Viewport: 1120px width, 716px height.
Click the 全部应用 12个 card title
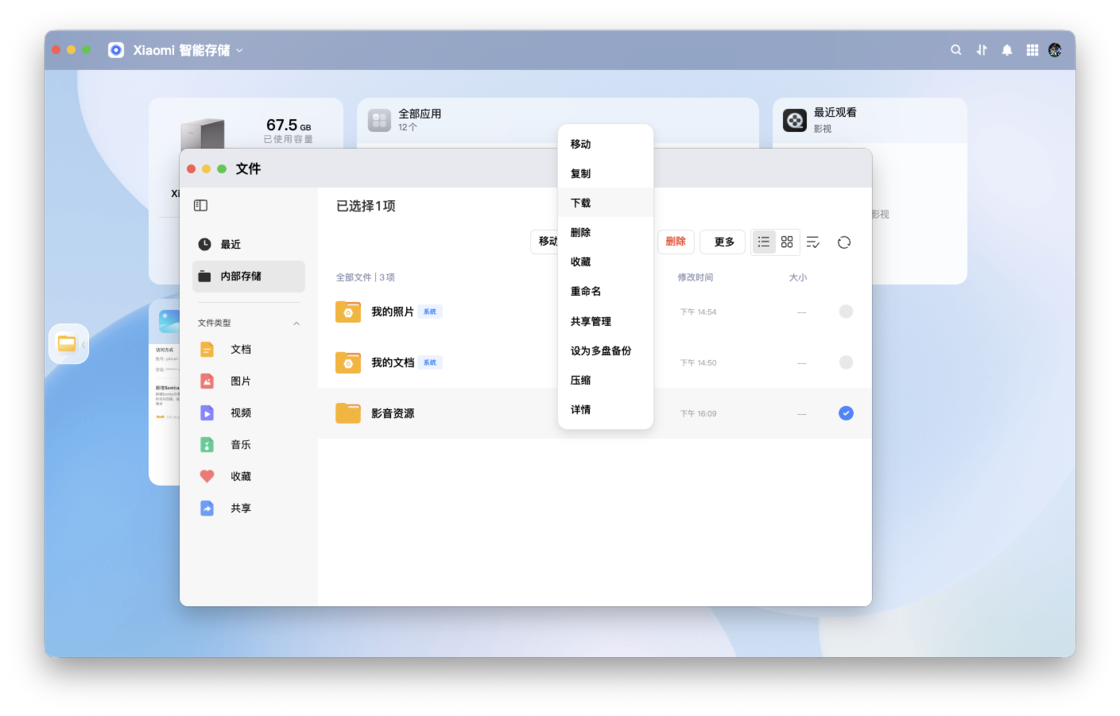(419, 119)
